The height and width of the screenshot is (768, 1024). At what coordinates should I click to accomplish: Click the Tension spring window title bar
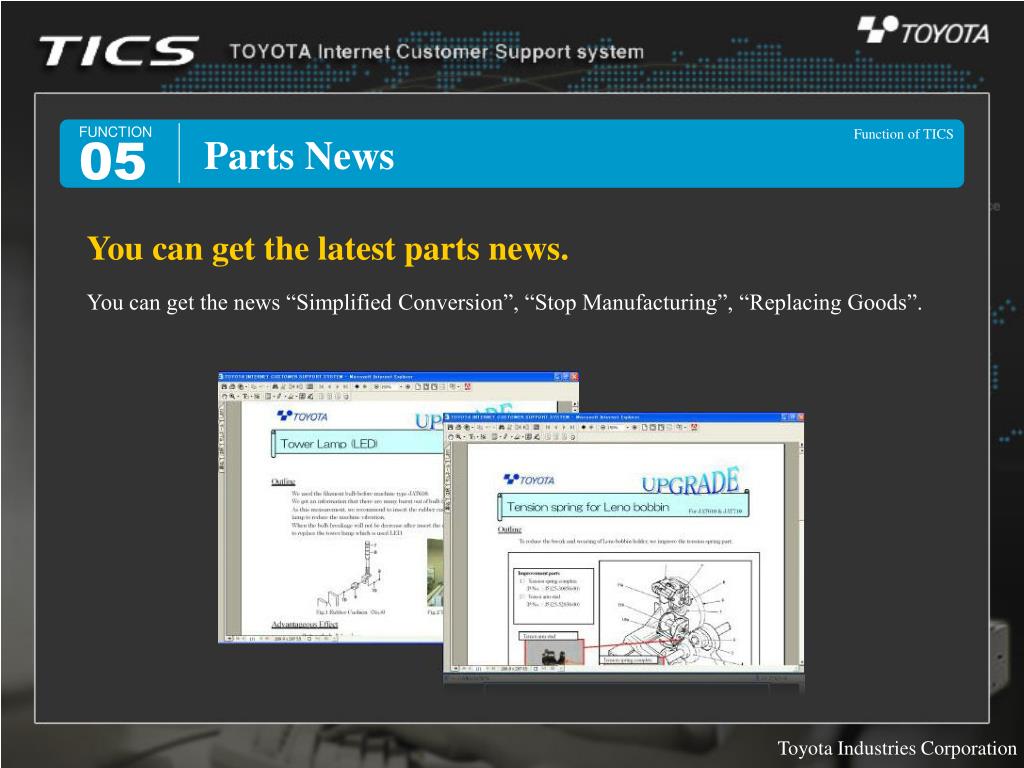[x=624, y=417]
